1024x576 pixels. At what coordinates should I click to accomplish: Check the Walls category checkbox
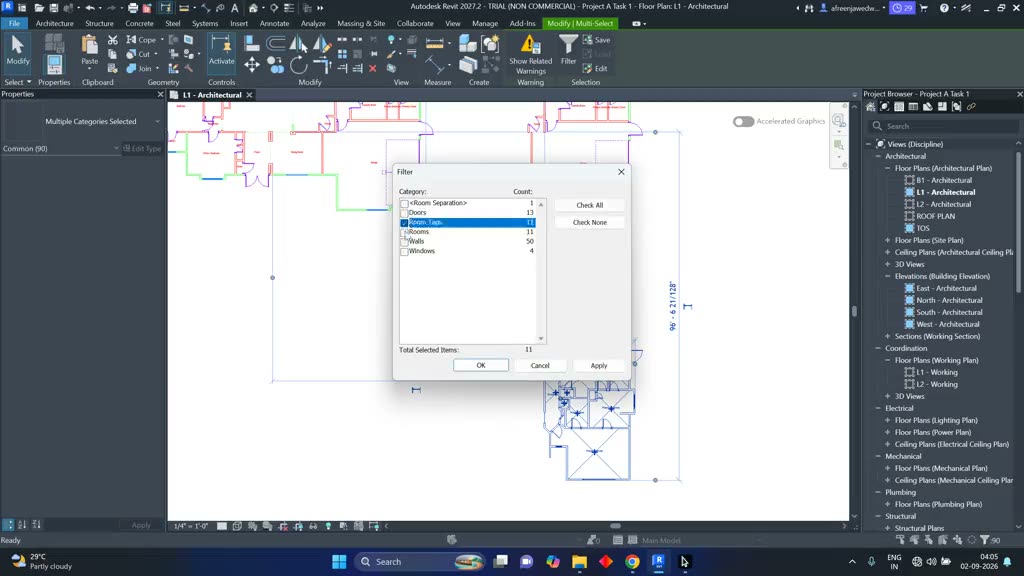404,242
